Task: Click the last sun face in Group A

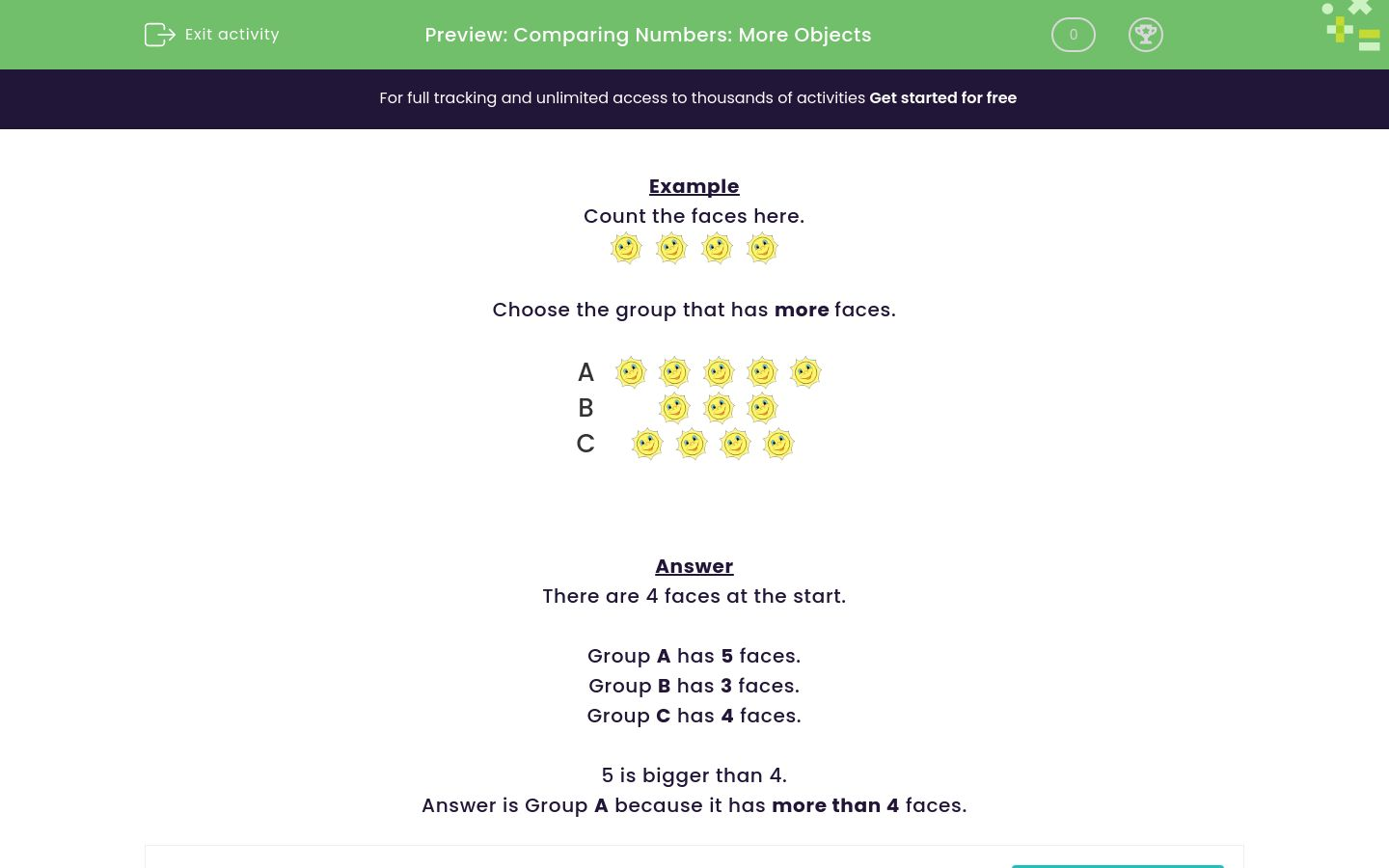Action: point(805,372)
